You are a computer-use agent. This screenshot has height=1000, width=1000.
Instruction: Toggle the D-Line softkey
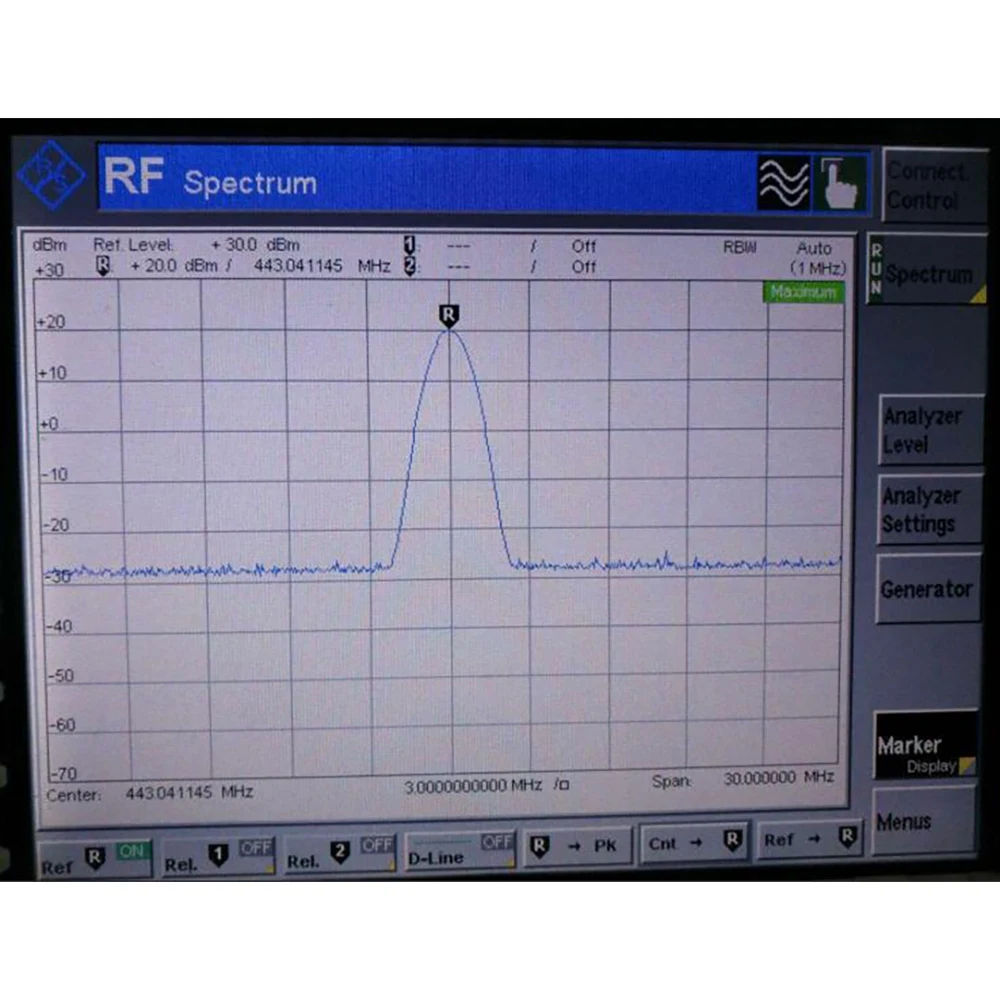[x=460, y=851]
